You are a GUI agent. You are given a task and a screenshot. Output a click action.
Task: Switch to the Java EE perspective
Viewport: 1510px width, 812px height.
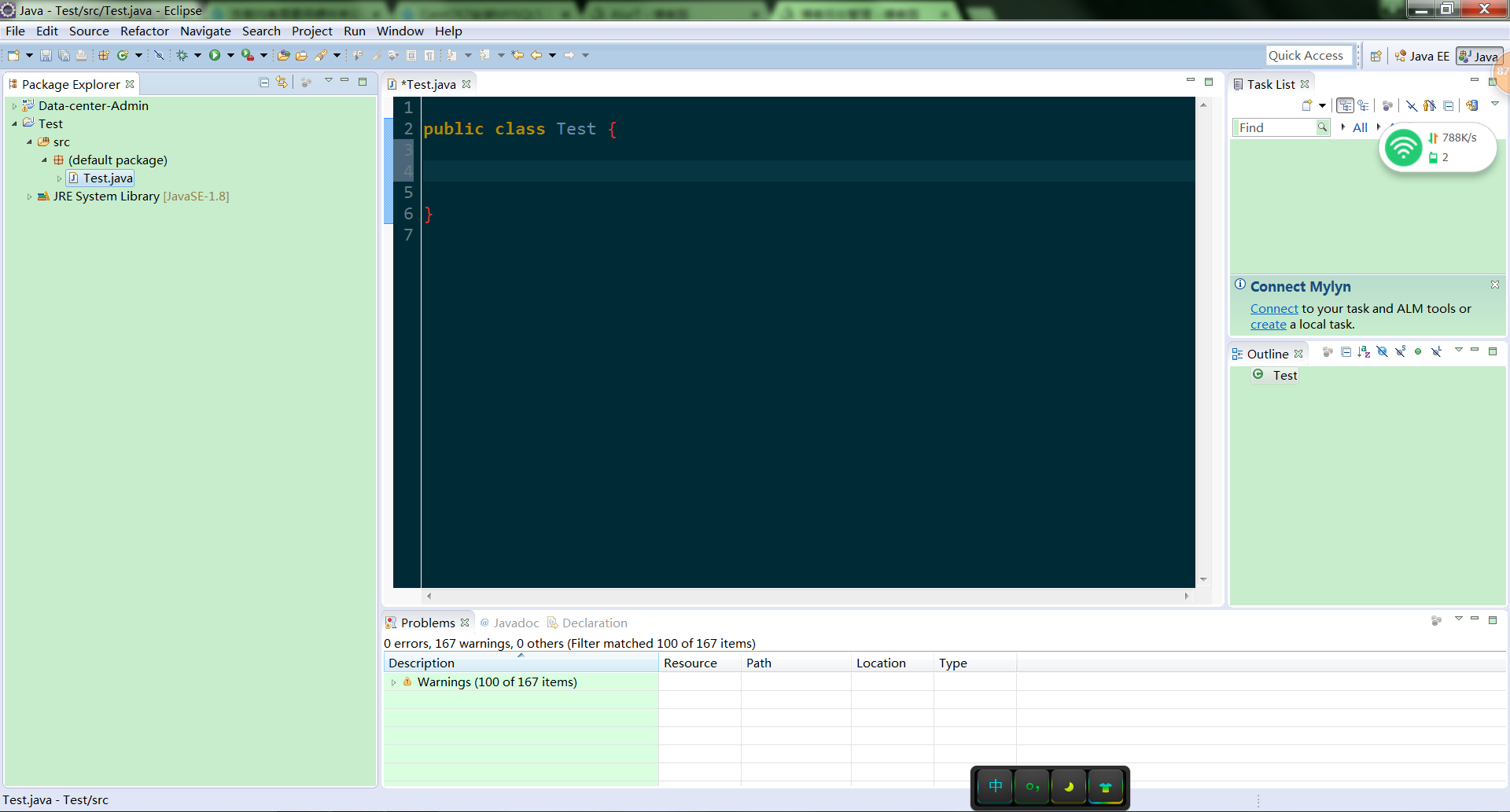pos(1422,56)
